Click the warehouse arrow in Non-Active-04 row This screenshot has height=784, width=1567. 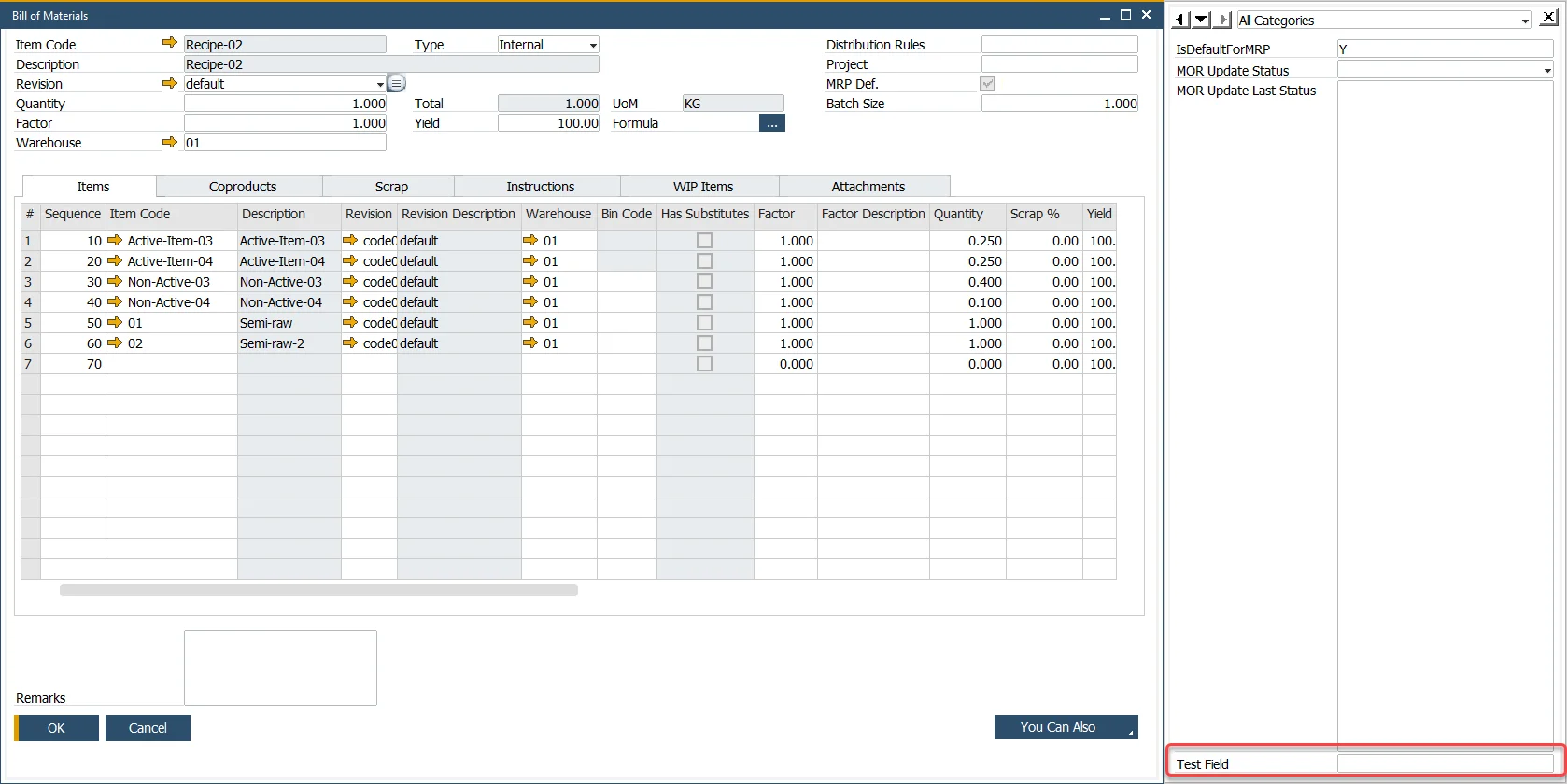point(530,301)
